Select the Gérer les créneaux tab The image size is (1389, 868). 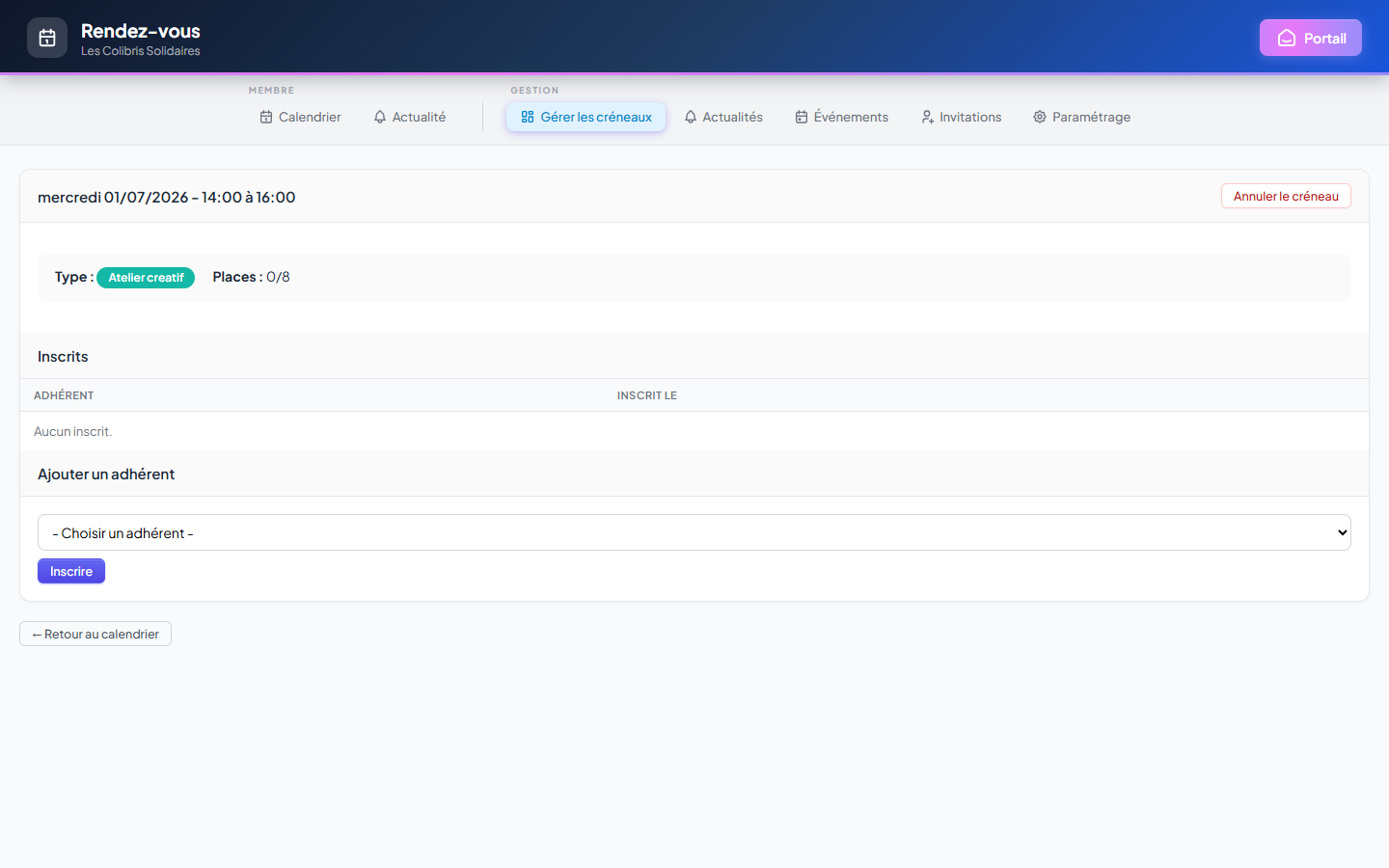[586, 117]
